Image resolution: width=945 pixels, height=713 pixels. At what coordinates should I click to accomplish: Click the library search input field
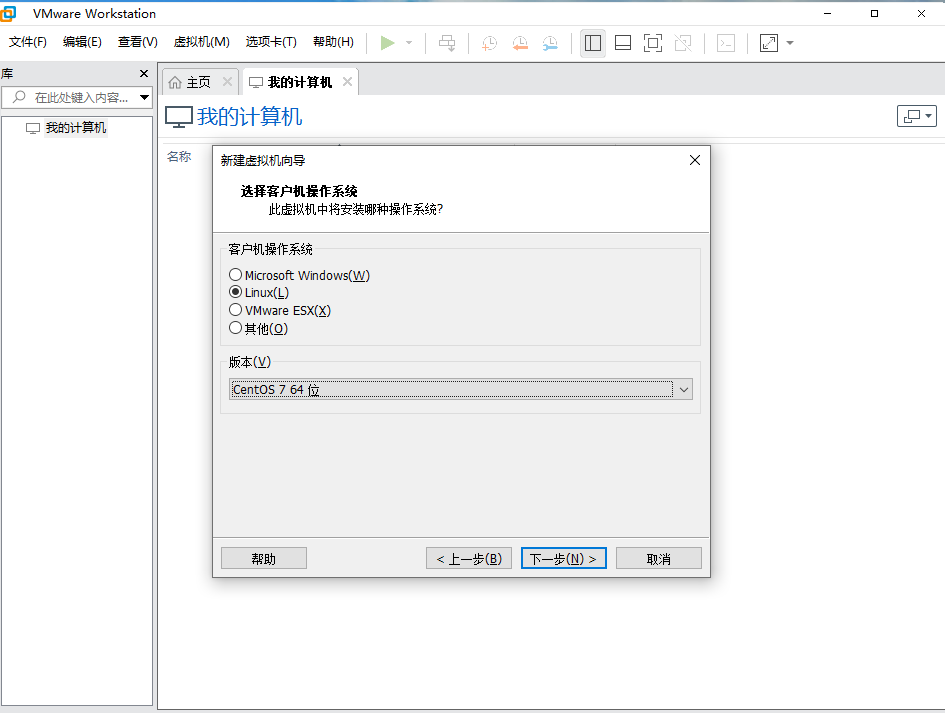coord(77,97)
